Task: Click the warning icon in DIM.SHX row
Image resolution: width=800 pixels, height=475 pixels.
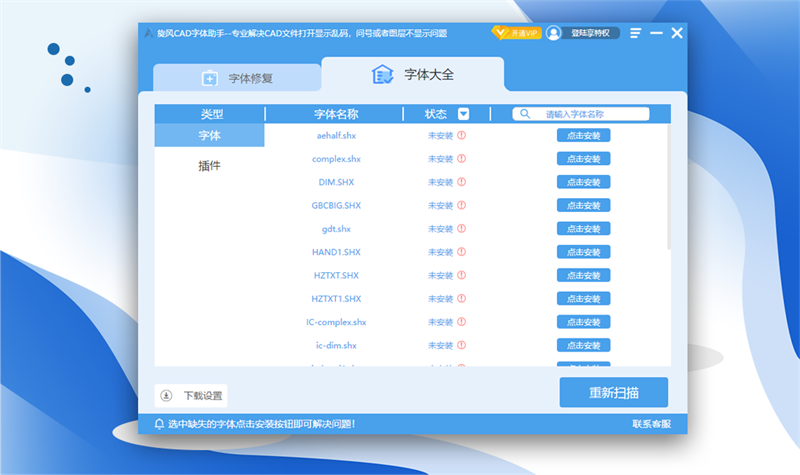Action: [462, 182]
